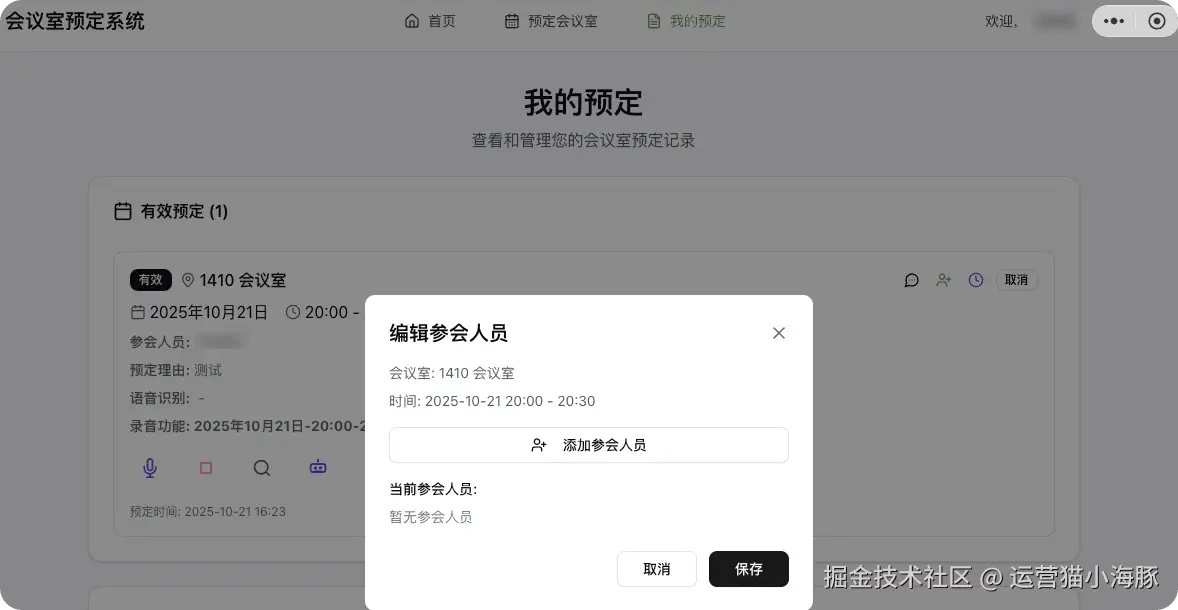Click the calendar icon next to 有效预定 (1)
This screenshot has width=1178, height=610.
122,212
